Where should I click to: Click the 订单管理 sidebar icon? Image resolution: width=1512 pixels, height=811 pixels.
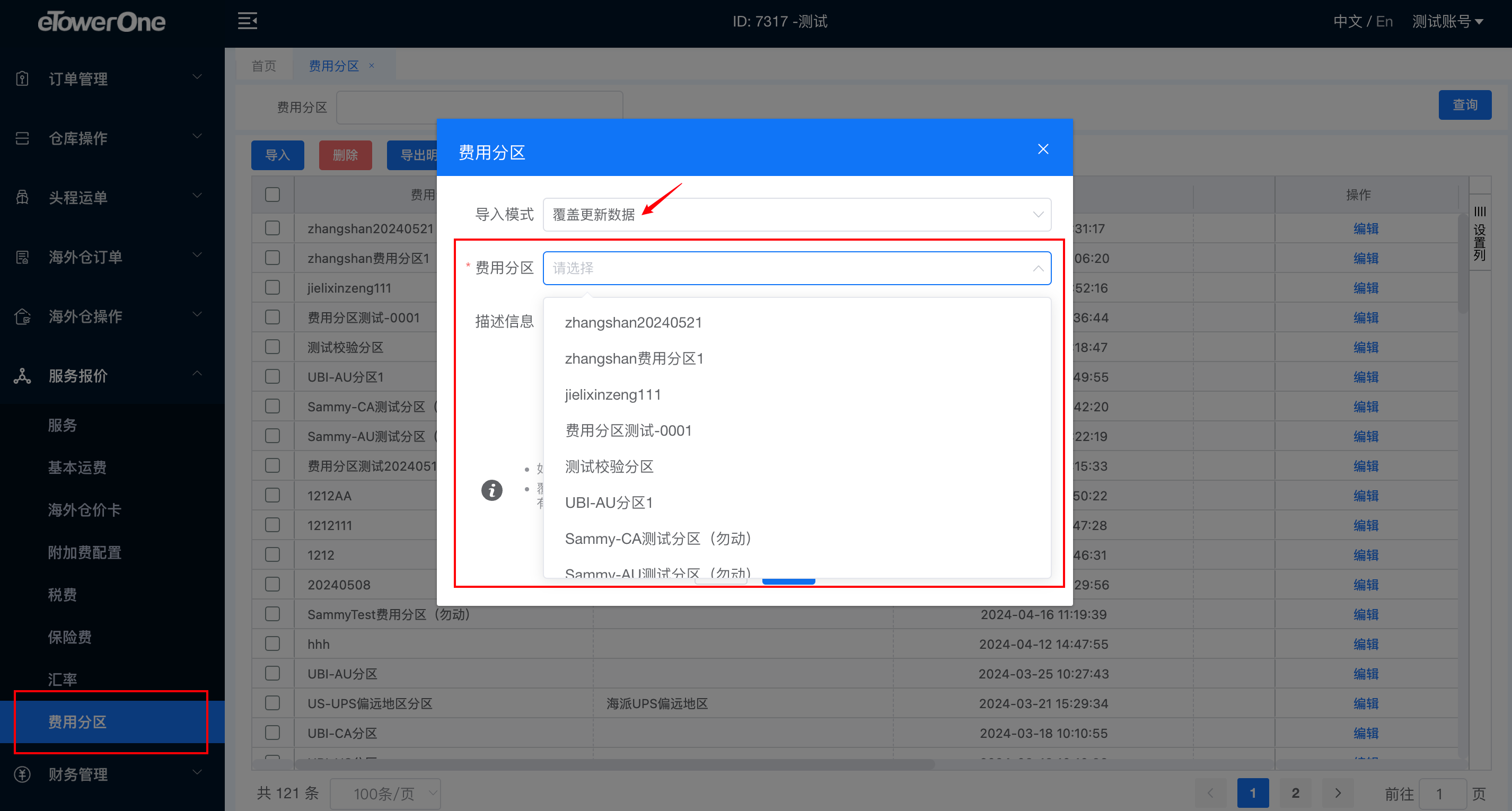[22, 78]
